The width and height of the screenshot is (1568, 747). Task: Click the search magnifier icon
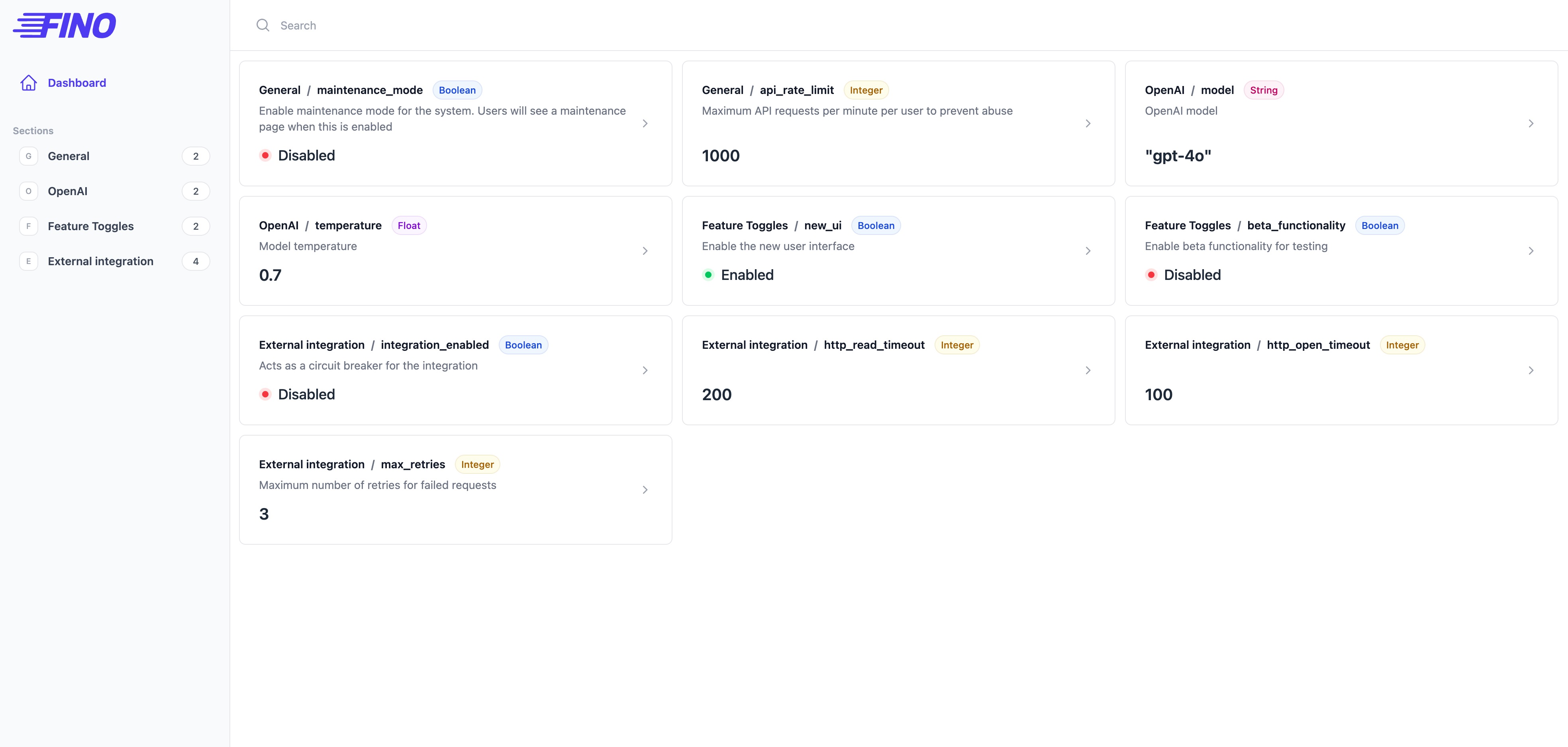point(263,25)
